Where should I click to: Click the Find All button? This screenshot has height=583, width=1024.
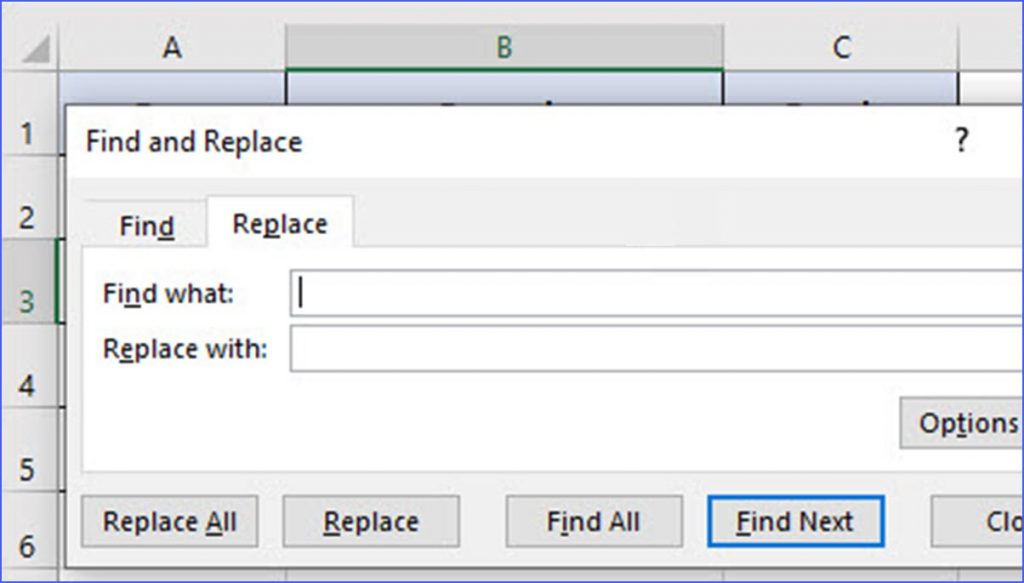[593, 521]
